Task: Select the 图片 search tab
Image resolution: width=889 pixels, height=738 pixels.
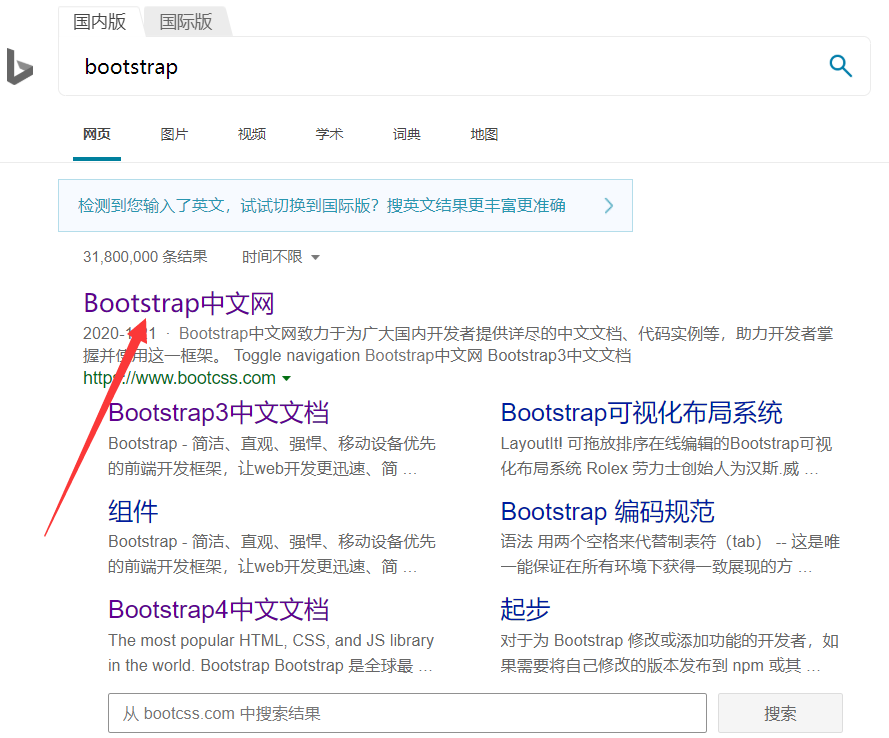Action: pos(174,134)
